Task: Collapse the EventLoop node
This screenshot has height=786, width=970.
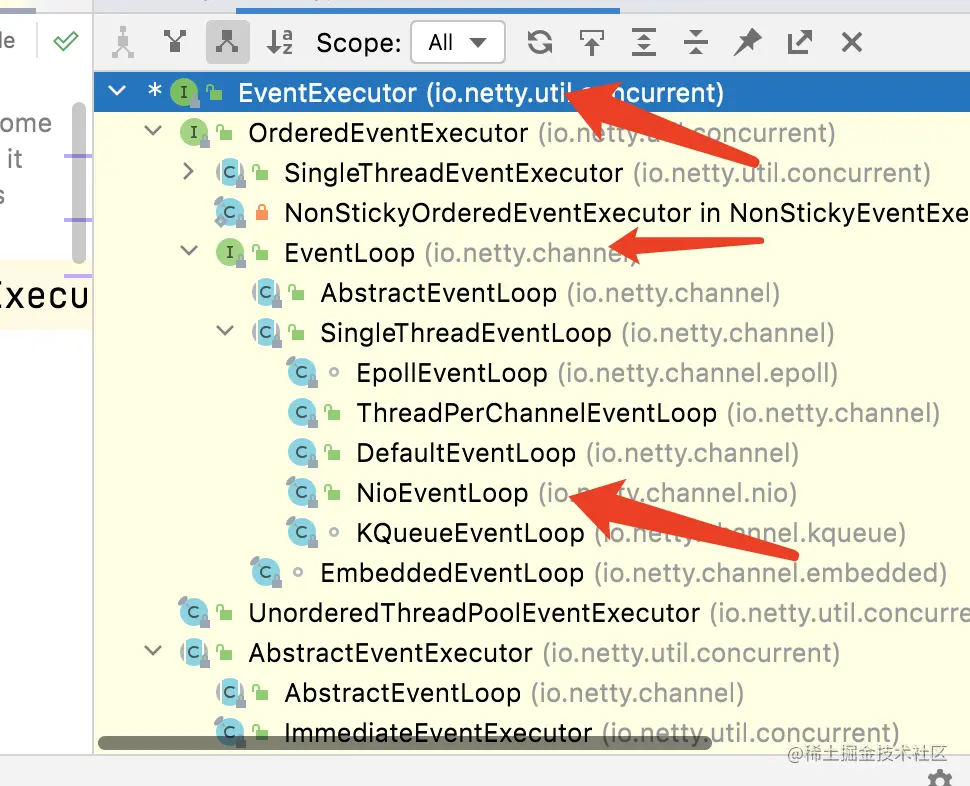Action: [189, 251]
